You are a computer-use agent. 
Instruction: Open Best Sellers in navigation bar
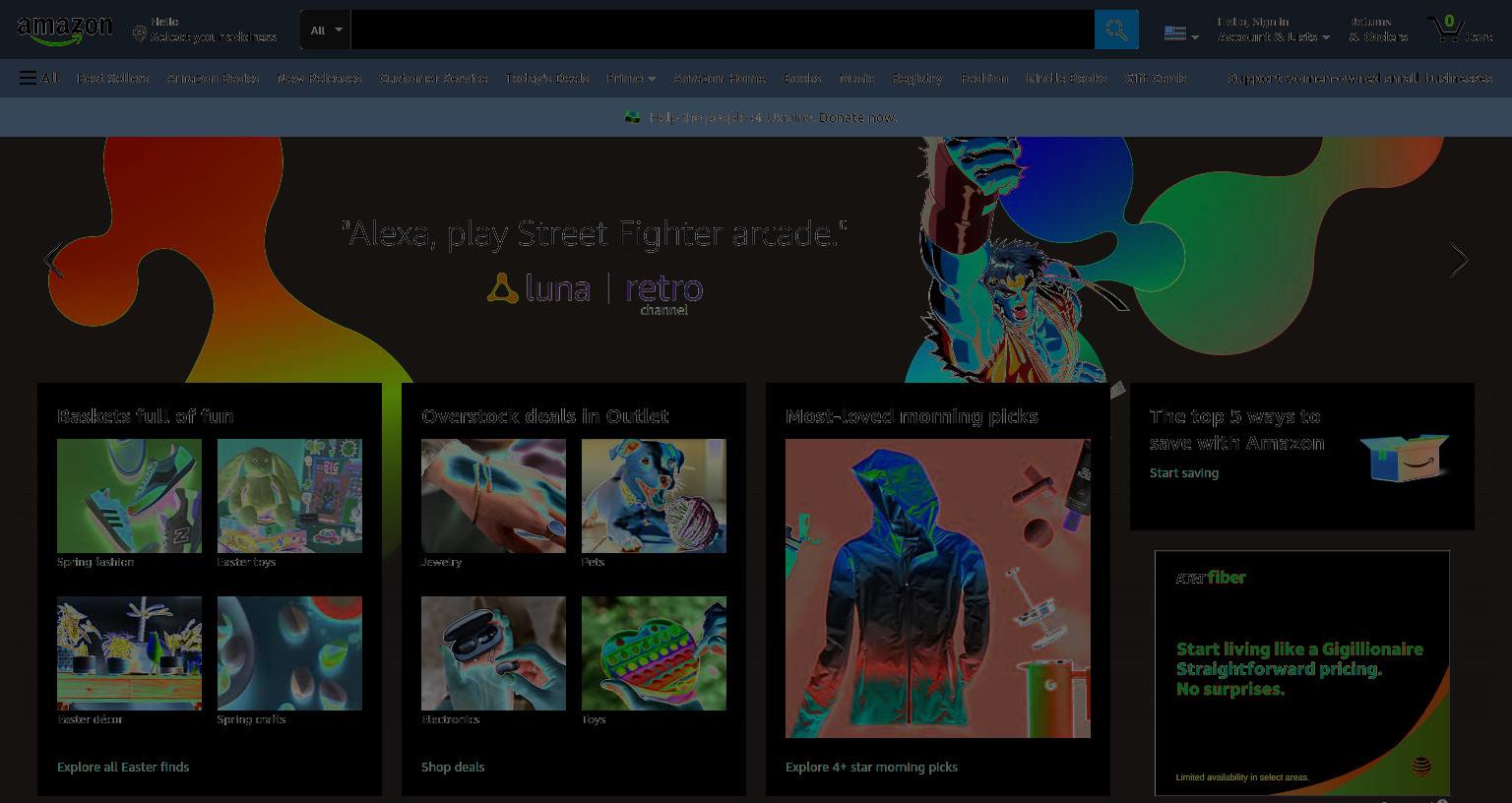(x=113, y=78)
